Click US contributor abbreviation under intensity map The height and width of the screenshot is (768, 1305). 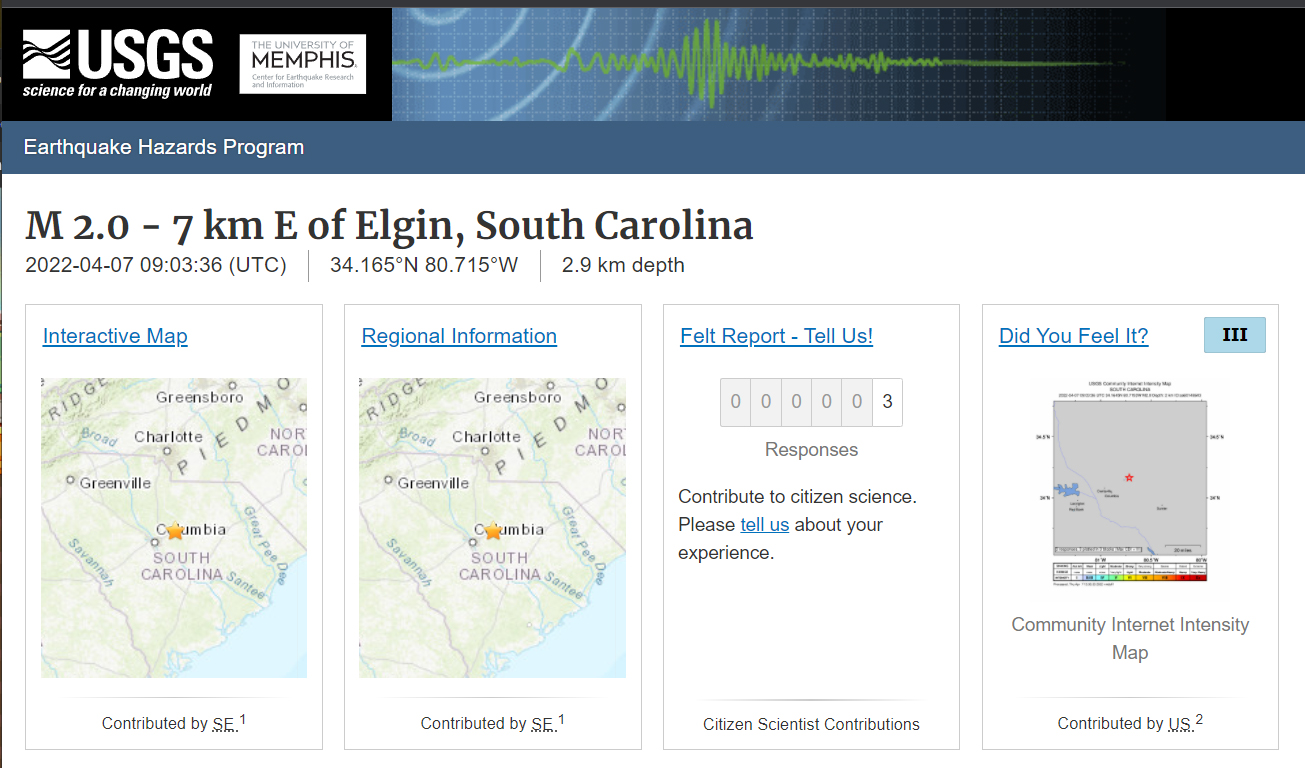[x=1180, y=724]
